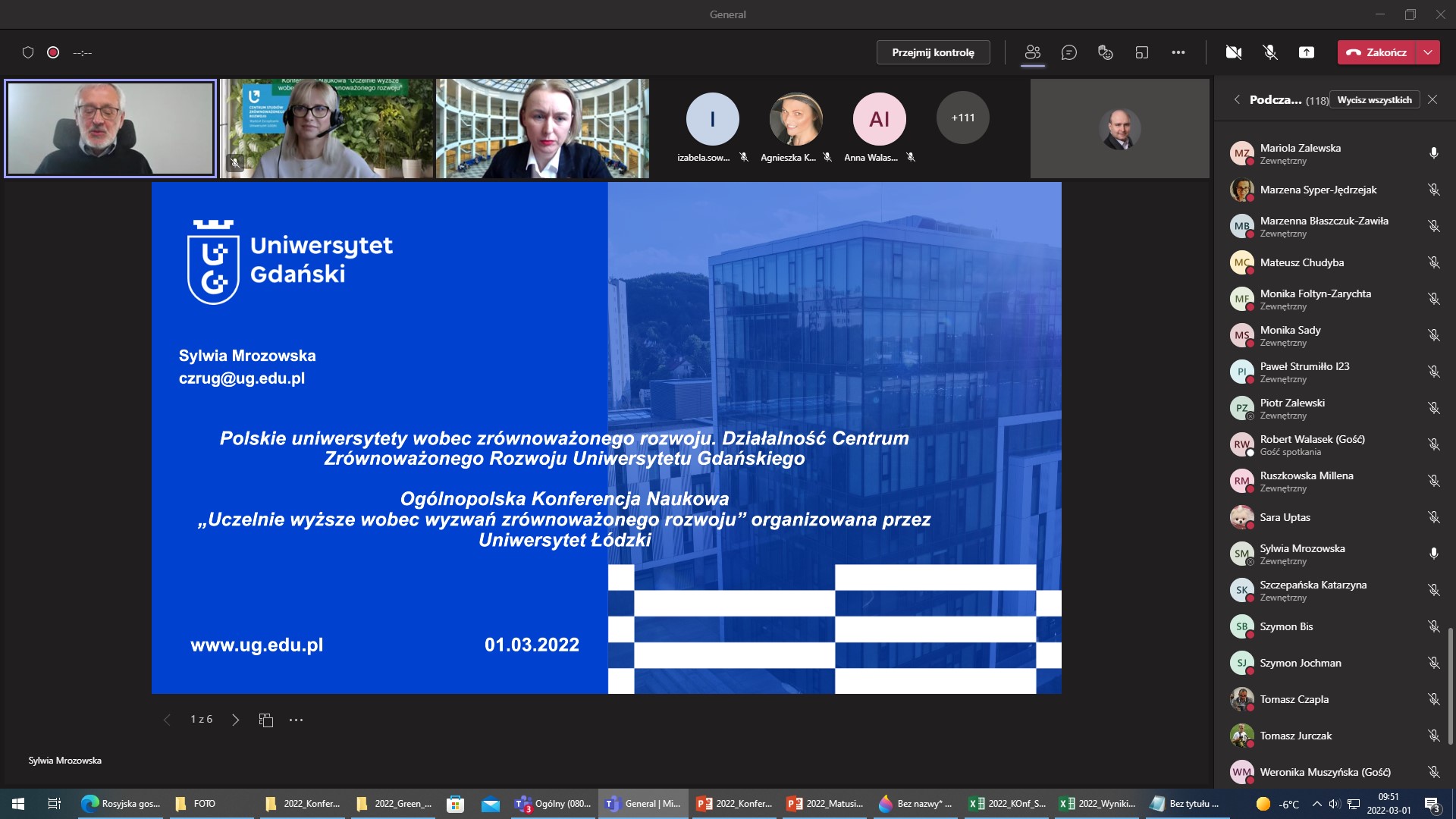Advance to next slide with right arrow
The height and width of the screenshot is (819, 1456).
tap(235, 719)
